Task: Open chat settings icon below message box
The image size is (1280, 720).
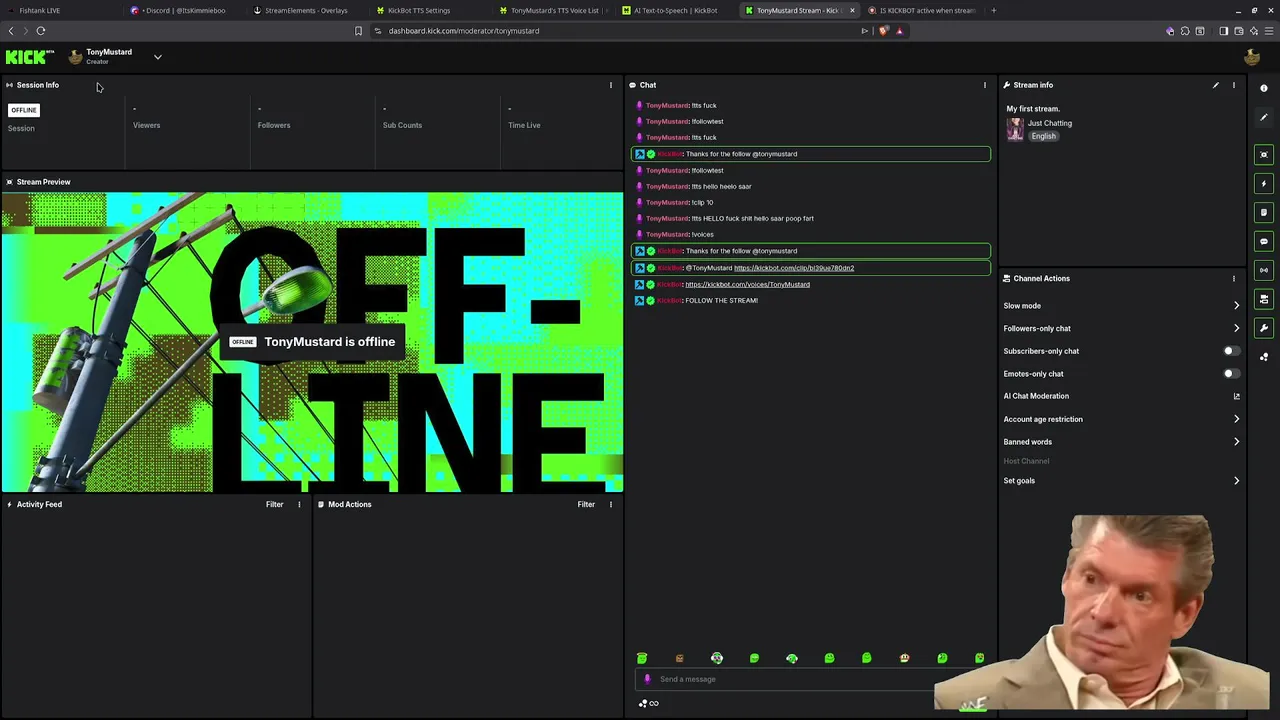Action: coord(643,703)
